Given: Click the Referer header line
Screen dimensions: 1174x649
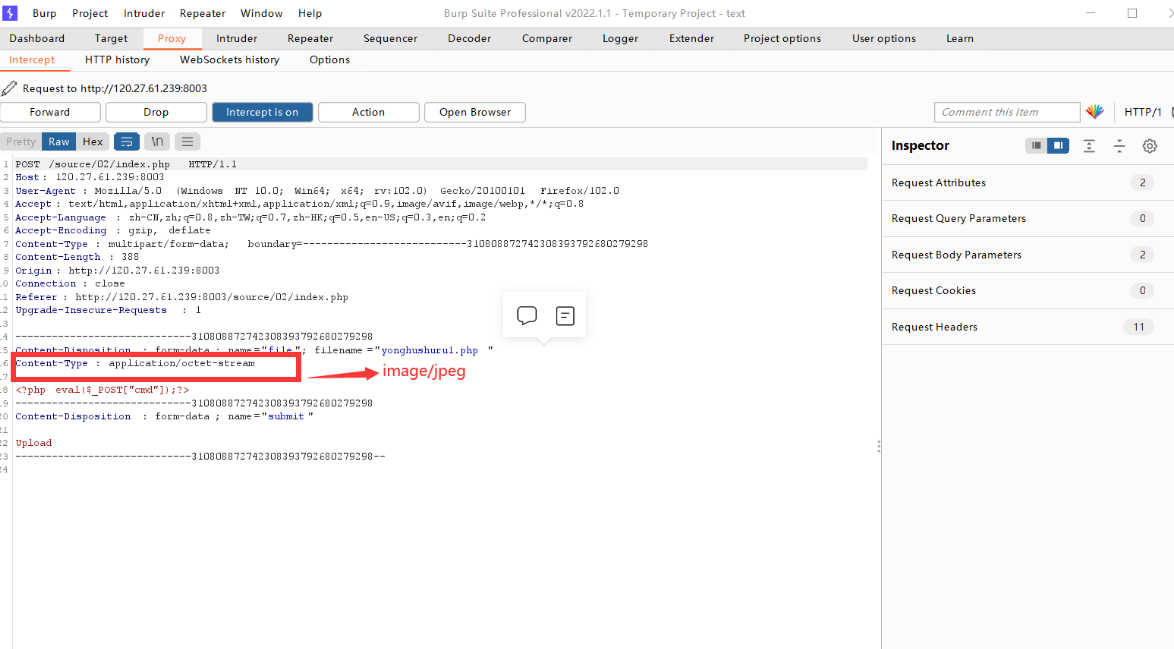Looking at the screenshot, I should (x=182, y=297).
